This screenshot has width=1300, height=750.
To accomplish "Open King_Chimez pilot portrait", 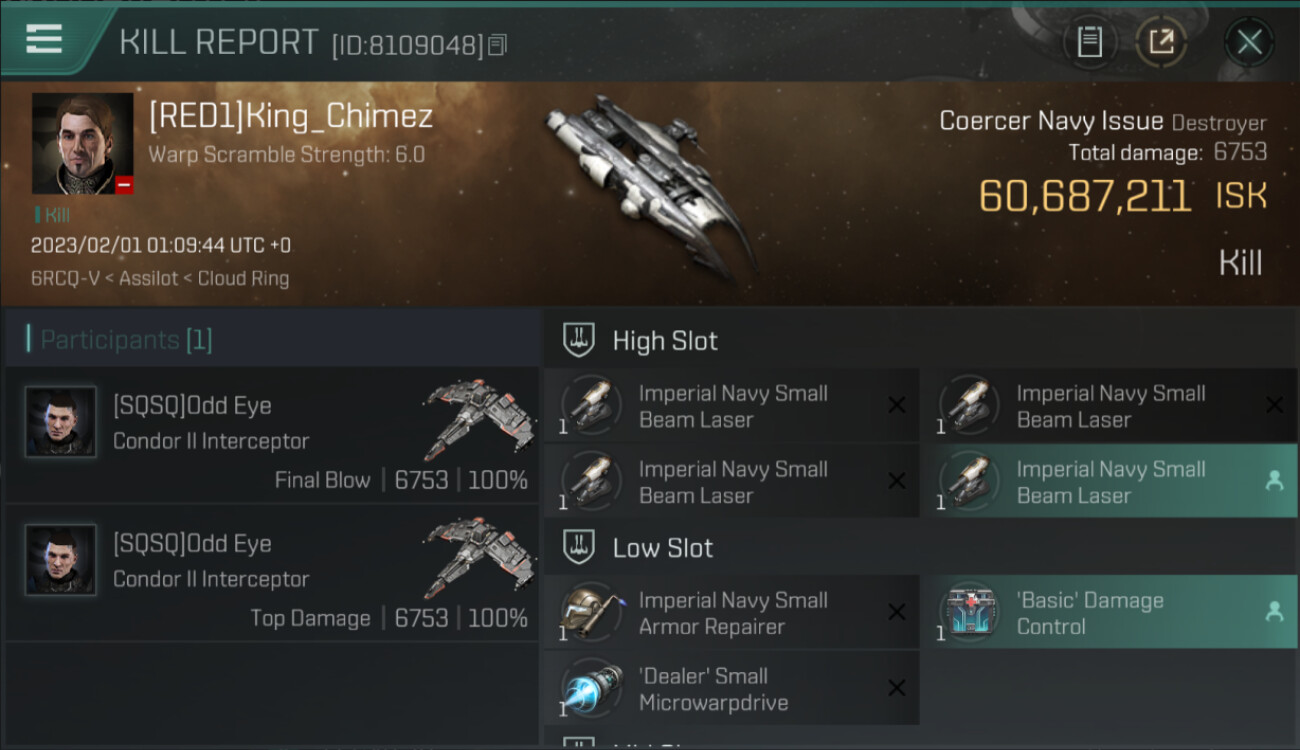I will tap(82, 144).
